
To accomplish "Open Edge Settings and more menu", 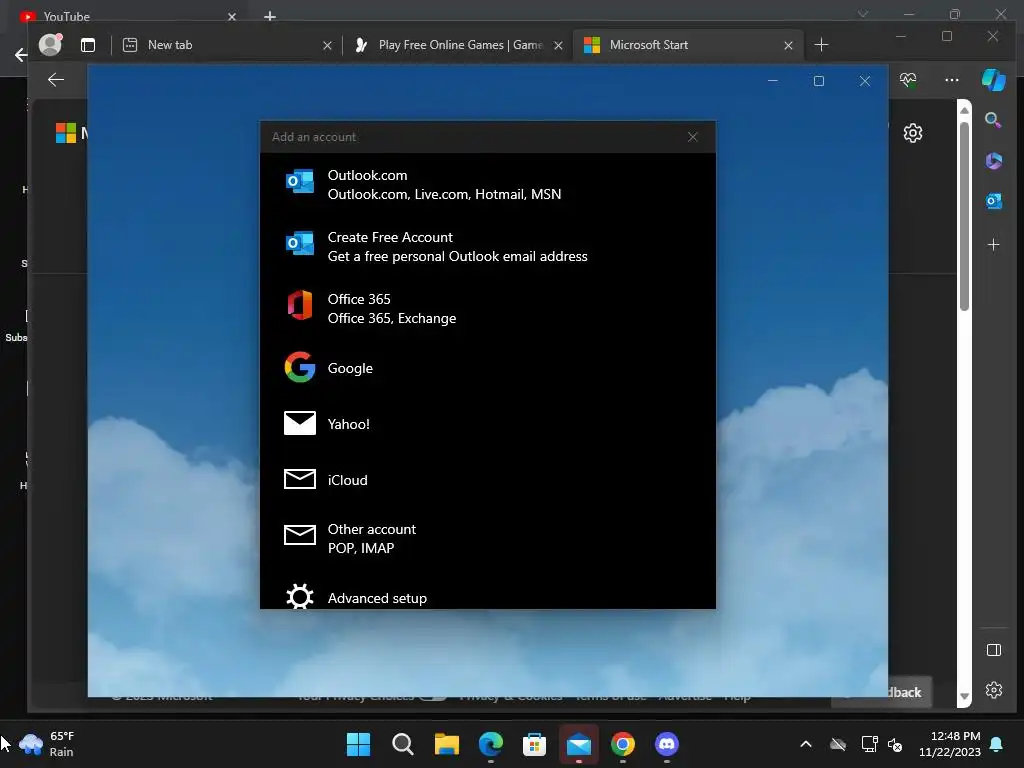I will (952, 80).
